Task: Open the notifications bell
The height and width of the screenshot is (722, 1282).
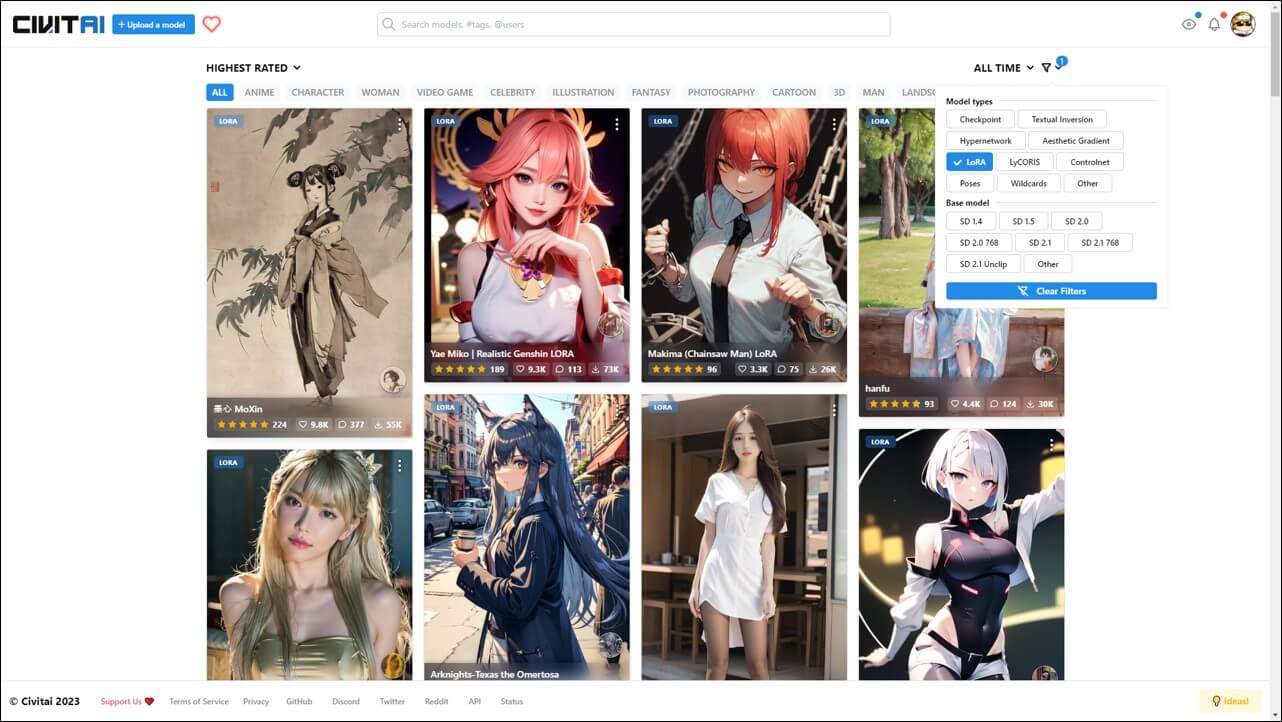Action: (1214, 25)
